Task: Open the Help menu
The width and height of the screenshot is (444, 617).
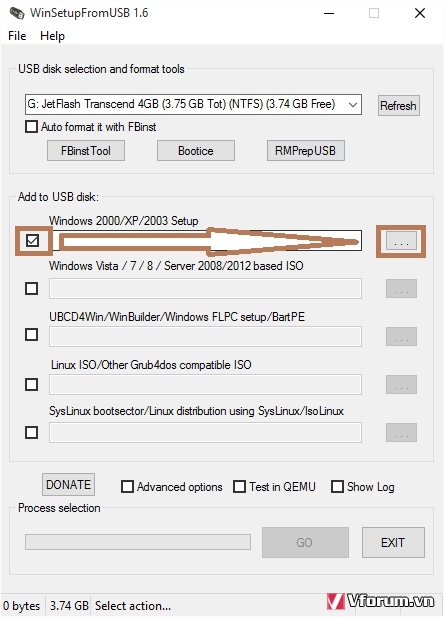Action: pyautogui.click(x=52, y=36)
